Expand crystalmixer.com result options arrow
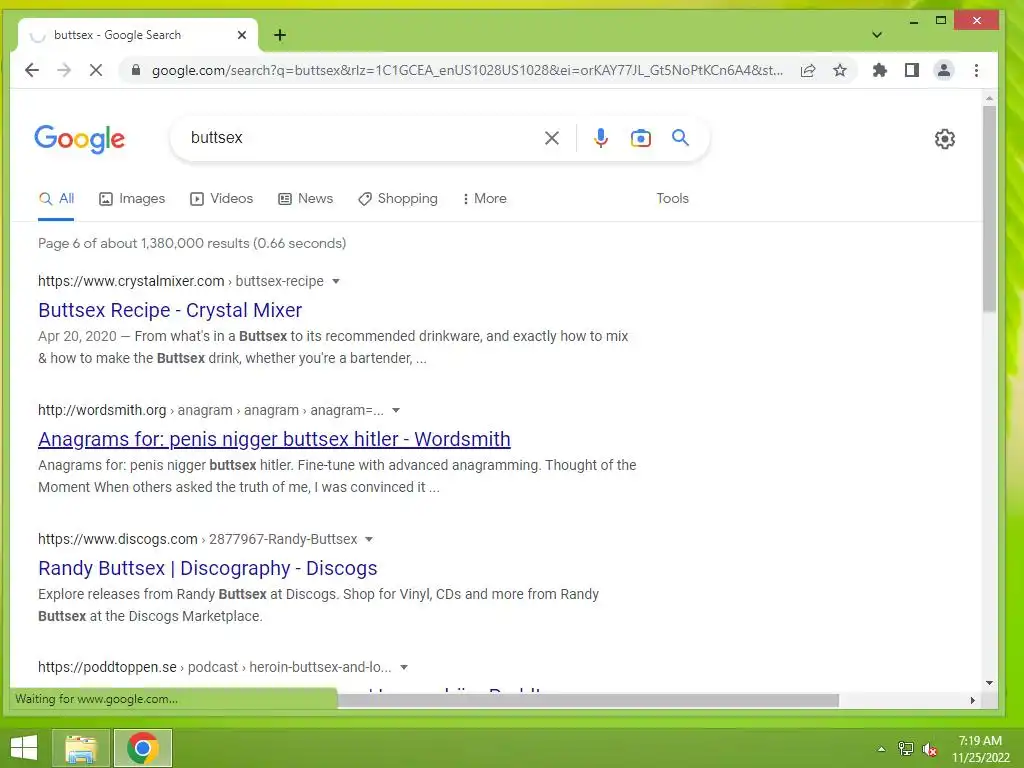1024x768 pixels. tap(336, 281)
